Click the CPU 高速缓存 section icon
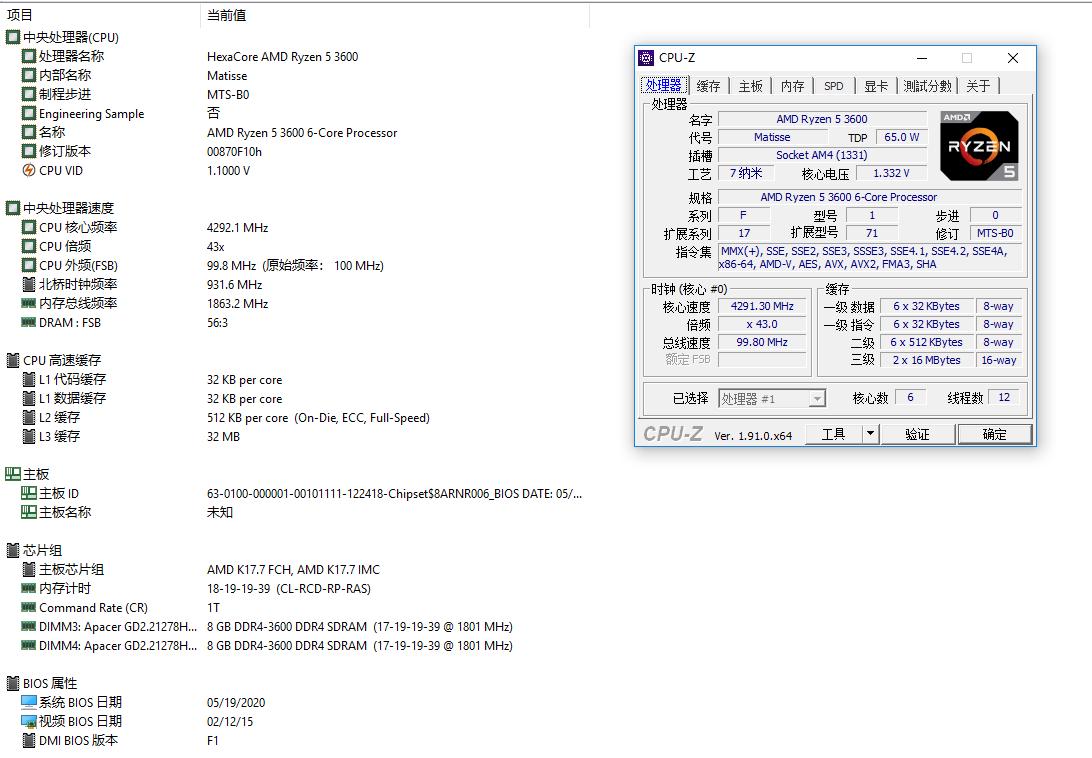Image resolution: width=1092 pixels, height=758 pixels. [x=13, y=360]
